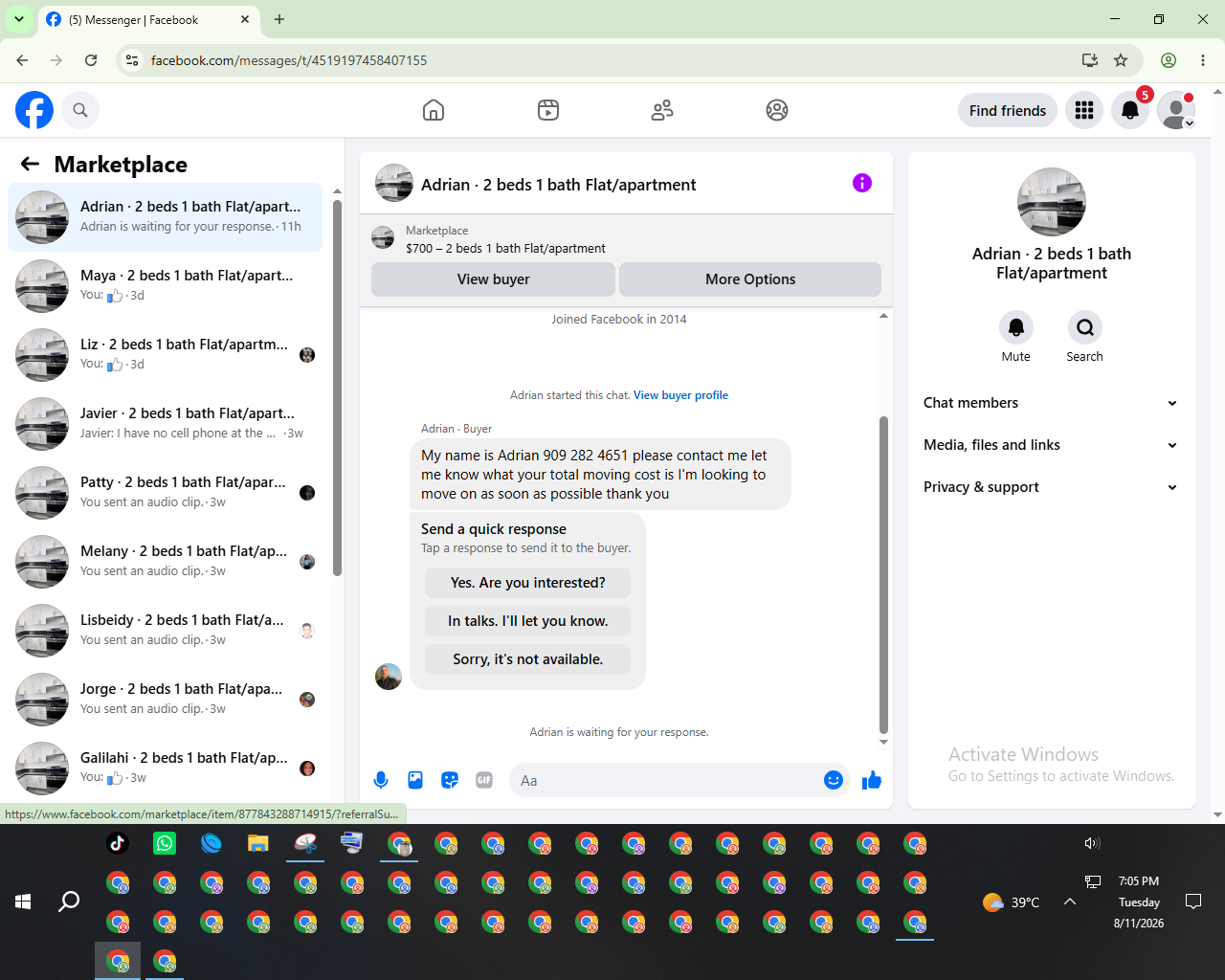Open the Groups icon in top navigation
The image size is (1225, 980).
click(x=777, y=110)
